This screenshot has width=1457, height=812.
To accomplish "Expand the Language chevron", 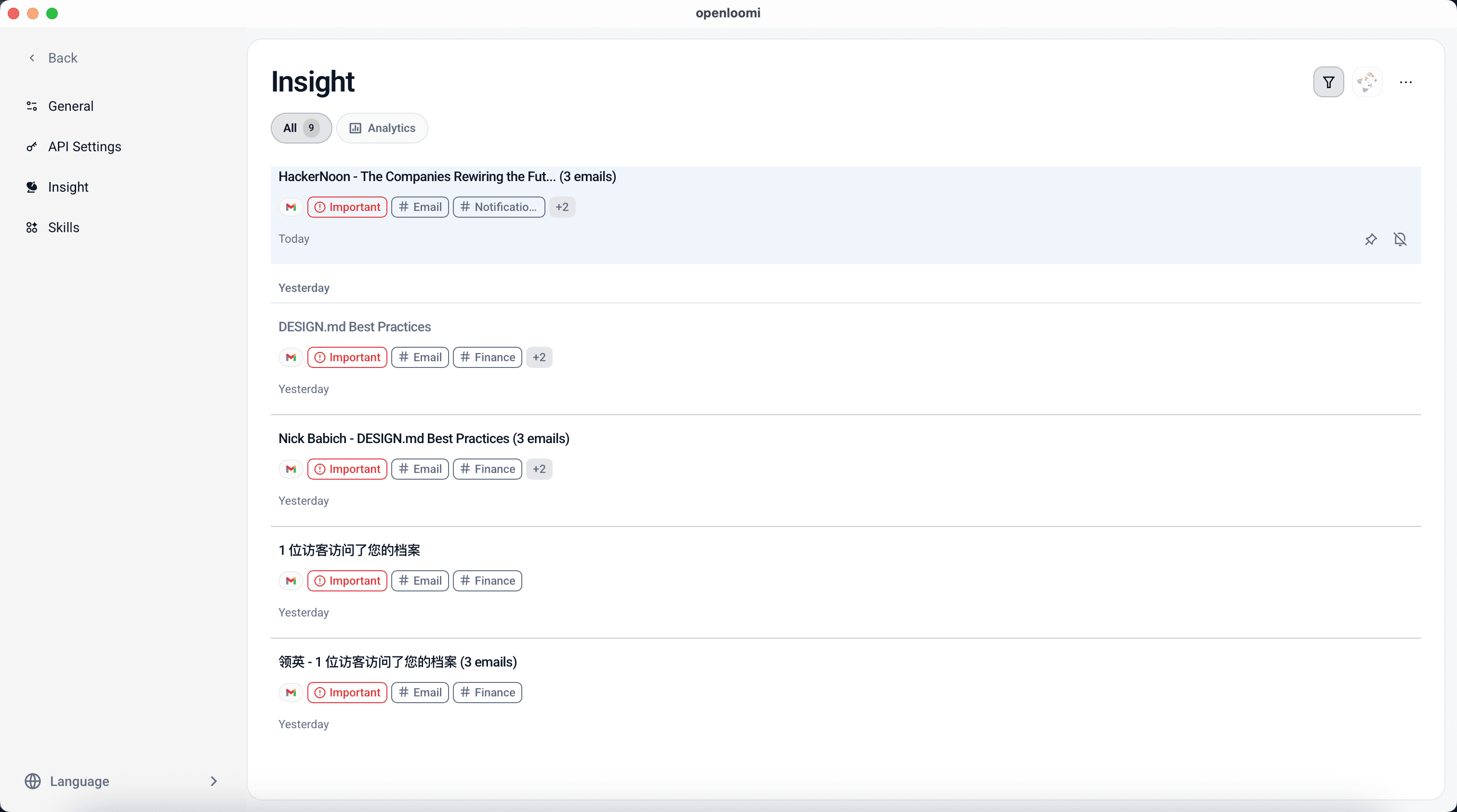I will pos(214,781).
